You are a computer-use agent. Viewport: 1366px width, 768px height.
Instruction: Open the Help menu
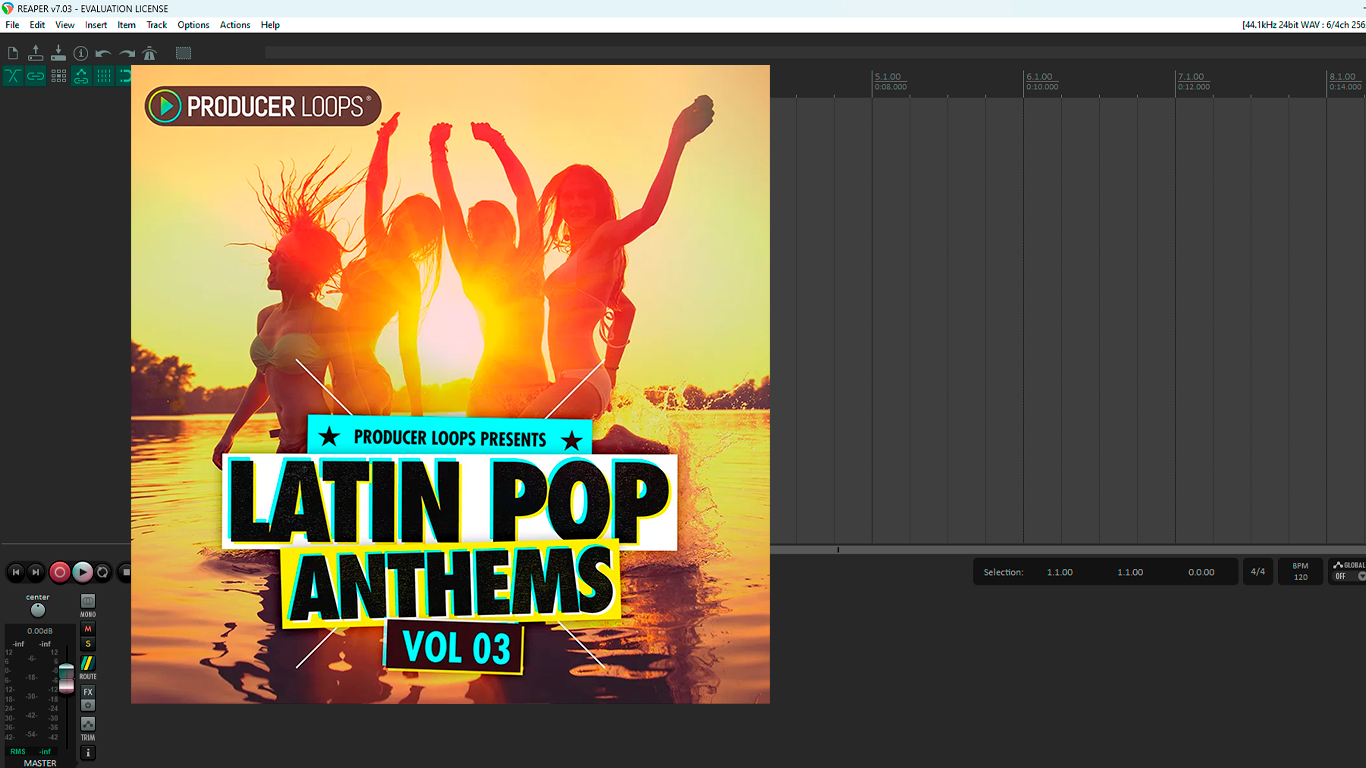pyautogui.click(x=270, y=25)
